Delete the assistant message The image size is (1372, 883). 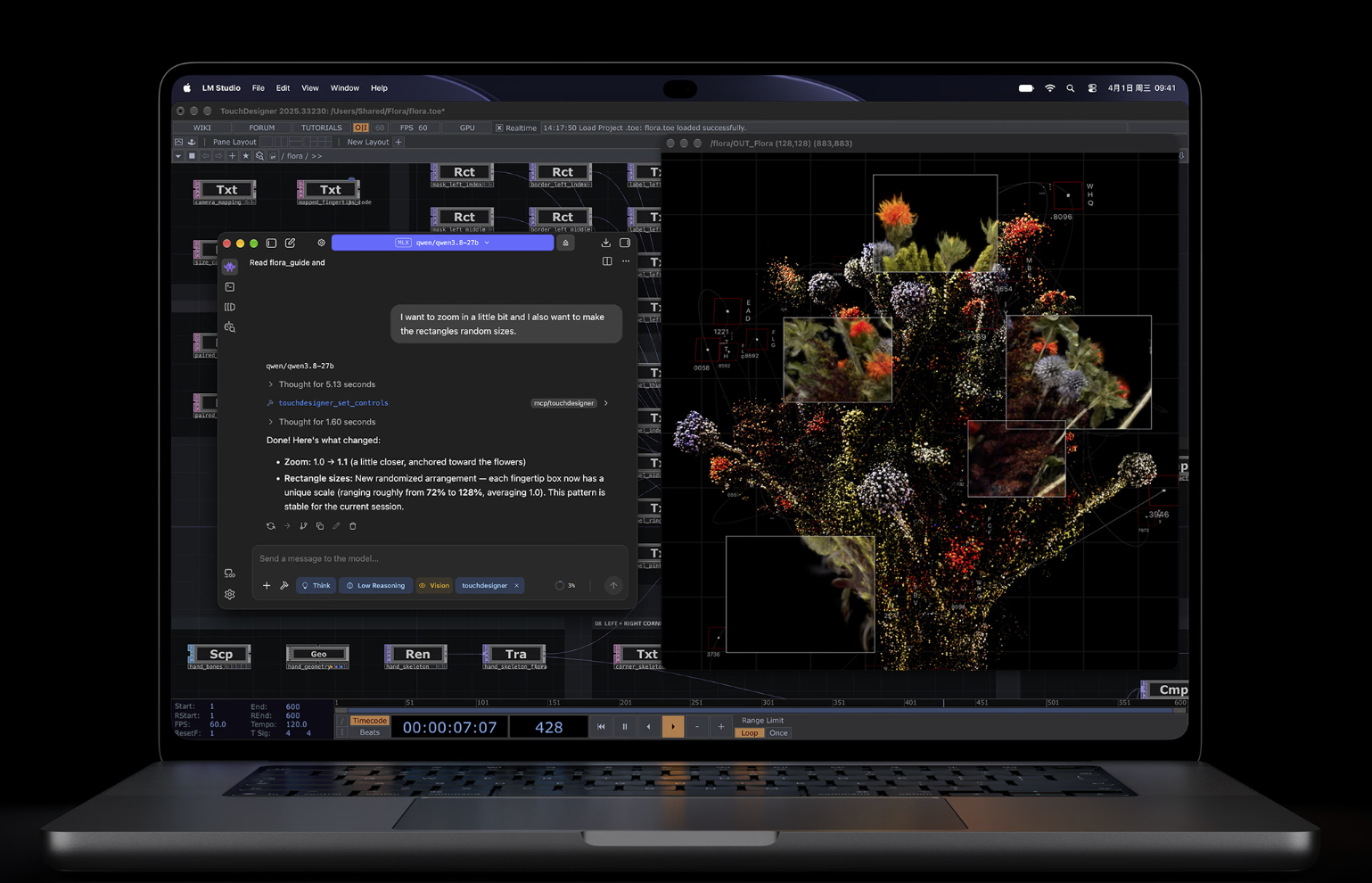[x=353, y=526]
